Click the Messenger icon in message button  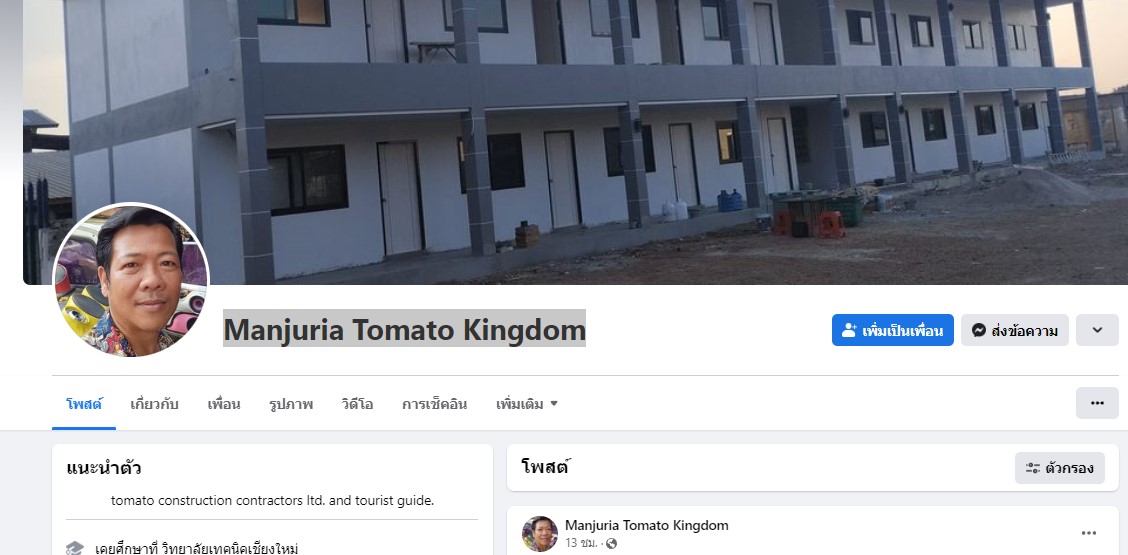pyautogui.click(x=978, y=330)
